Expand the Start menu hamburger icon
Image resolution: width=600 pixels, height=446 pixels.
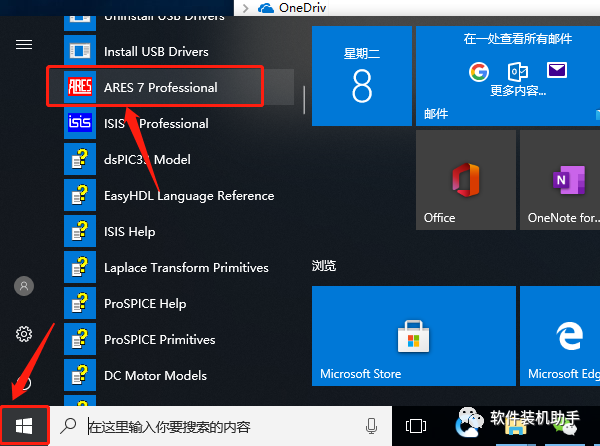[24, 45]
